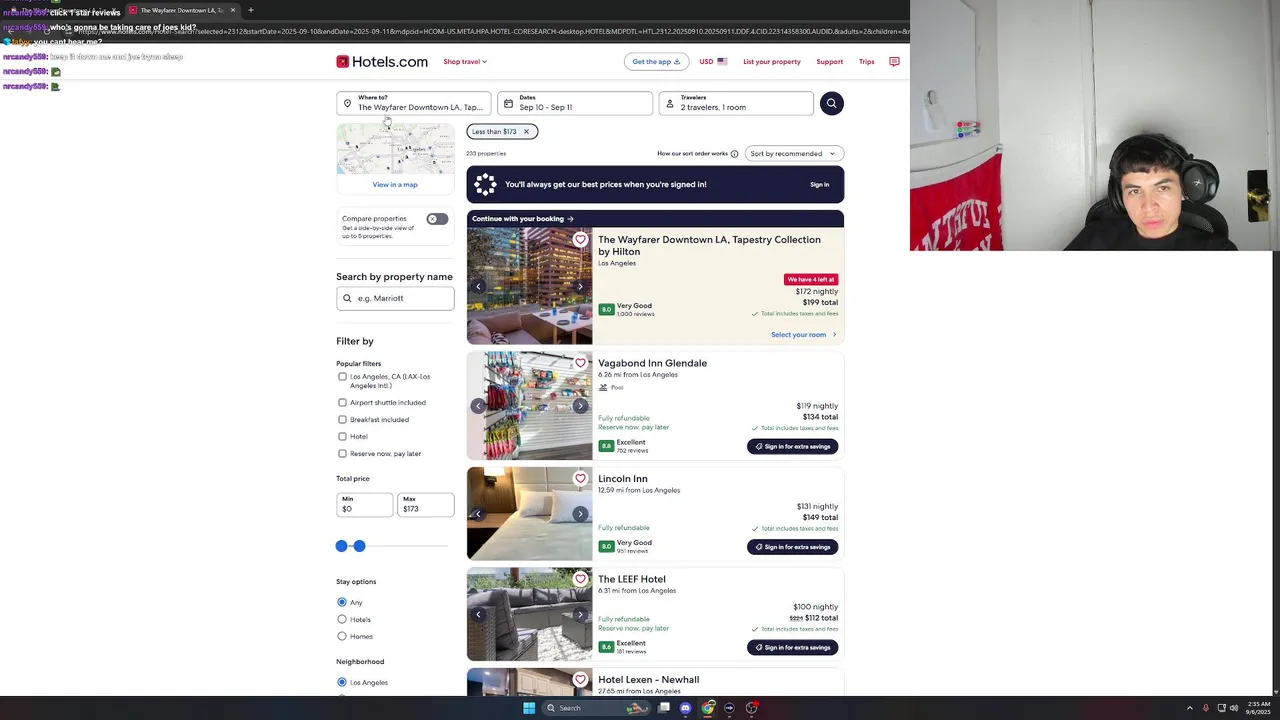The height and width of the screenshot is (720, 1280).
Task: Open the Windows Start menu
Action: tap(529, 708)
